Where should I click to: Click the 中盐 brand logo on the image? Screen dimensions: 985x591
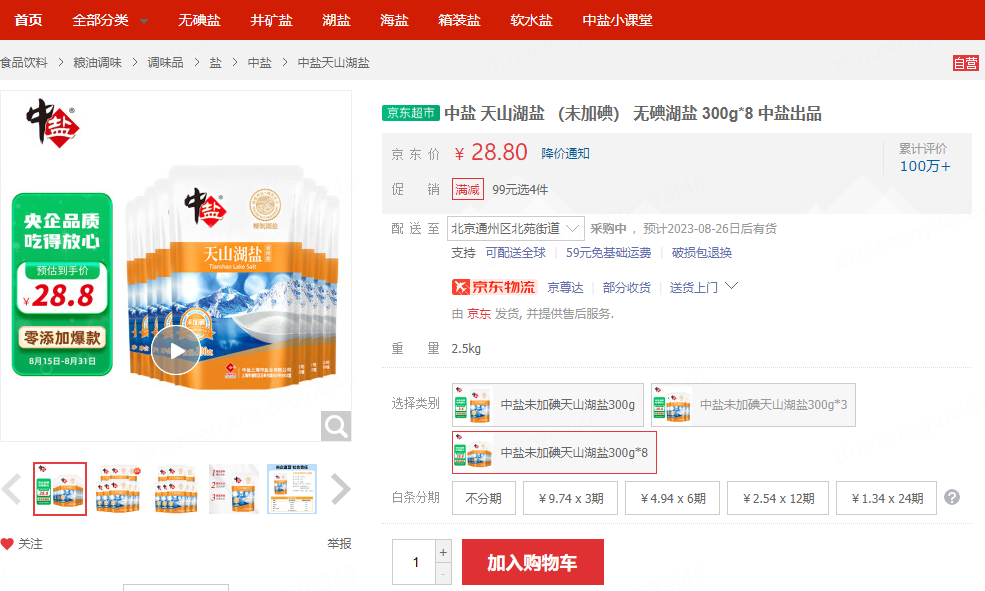(53, 122)
